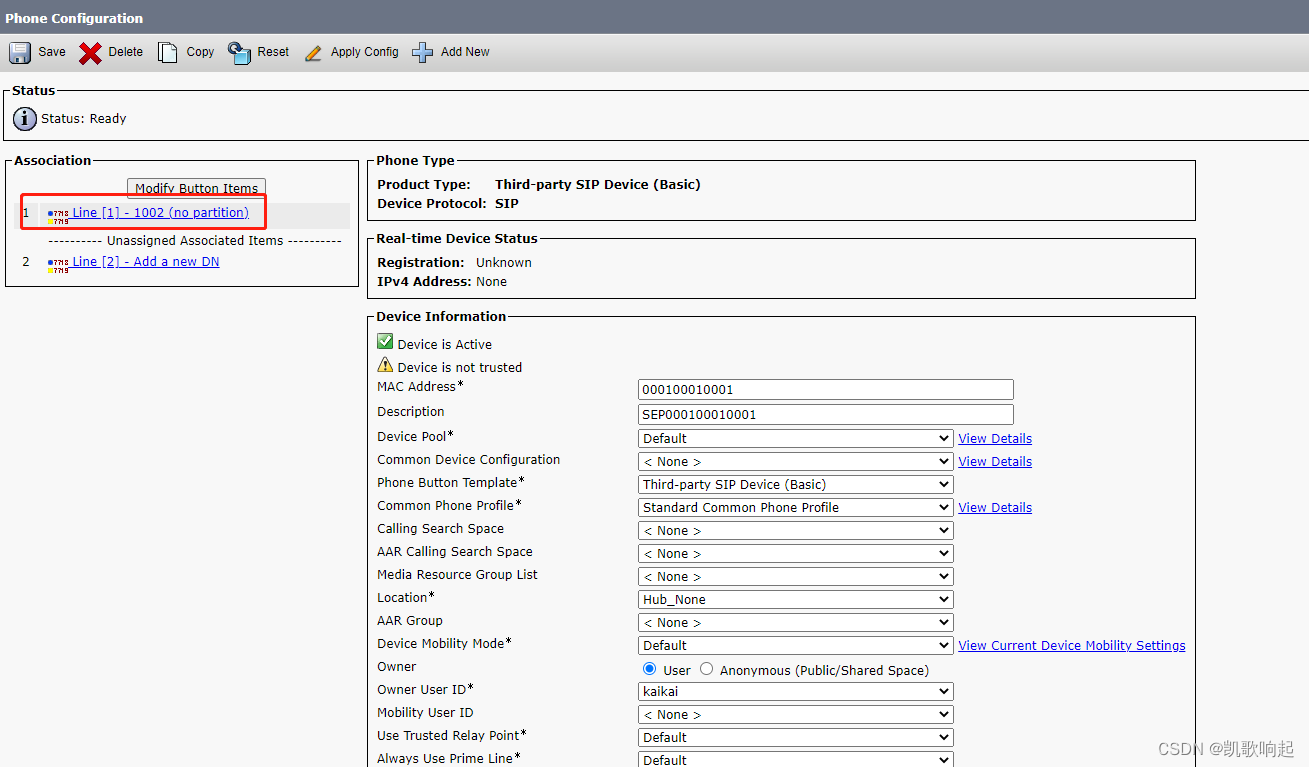Select Anonymous (Public/Shared Space) radio button
Viewport: 1309px width, 767px height.
coord(705,670)
